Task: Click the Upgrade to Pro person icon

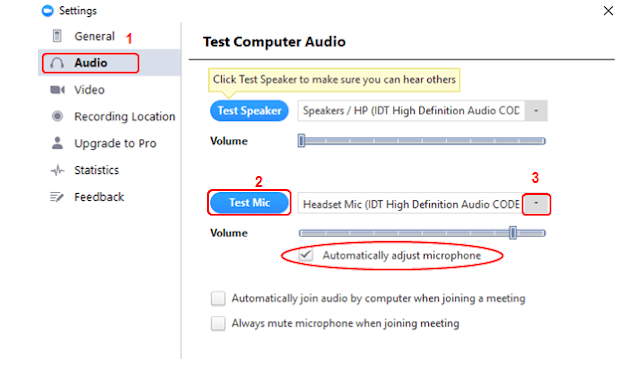Action: 58,143
